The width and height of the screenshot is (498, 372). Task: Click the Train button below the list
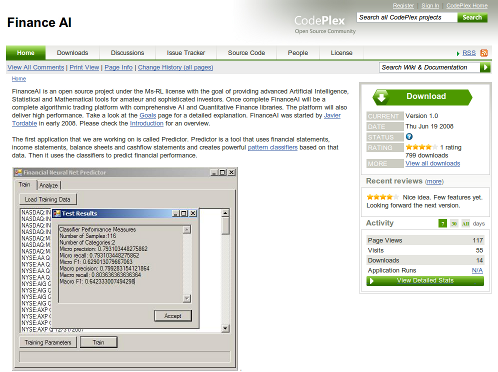(99, 342)
